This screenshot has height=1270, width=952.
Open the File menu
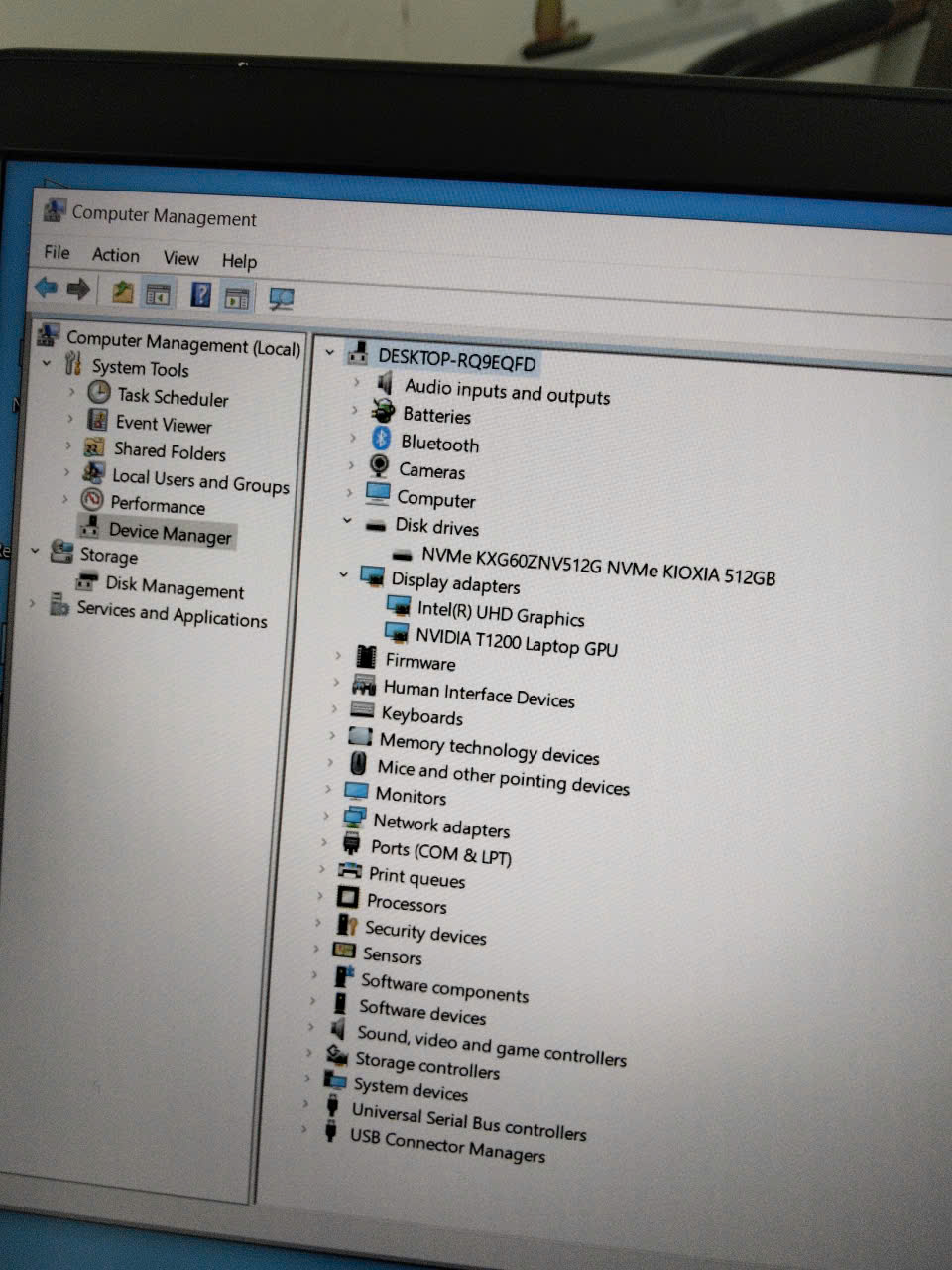[57, 252]
